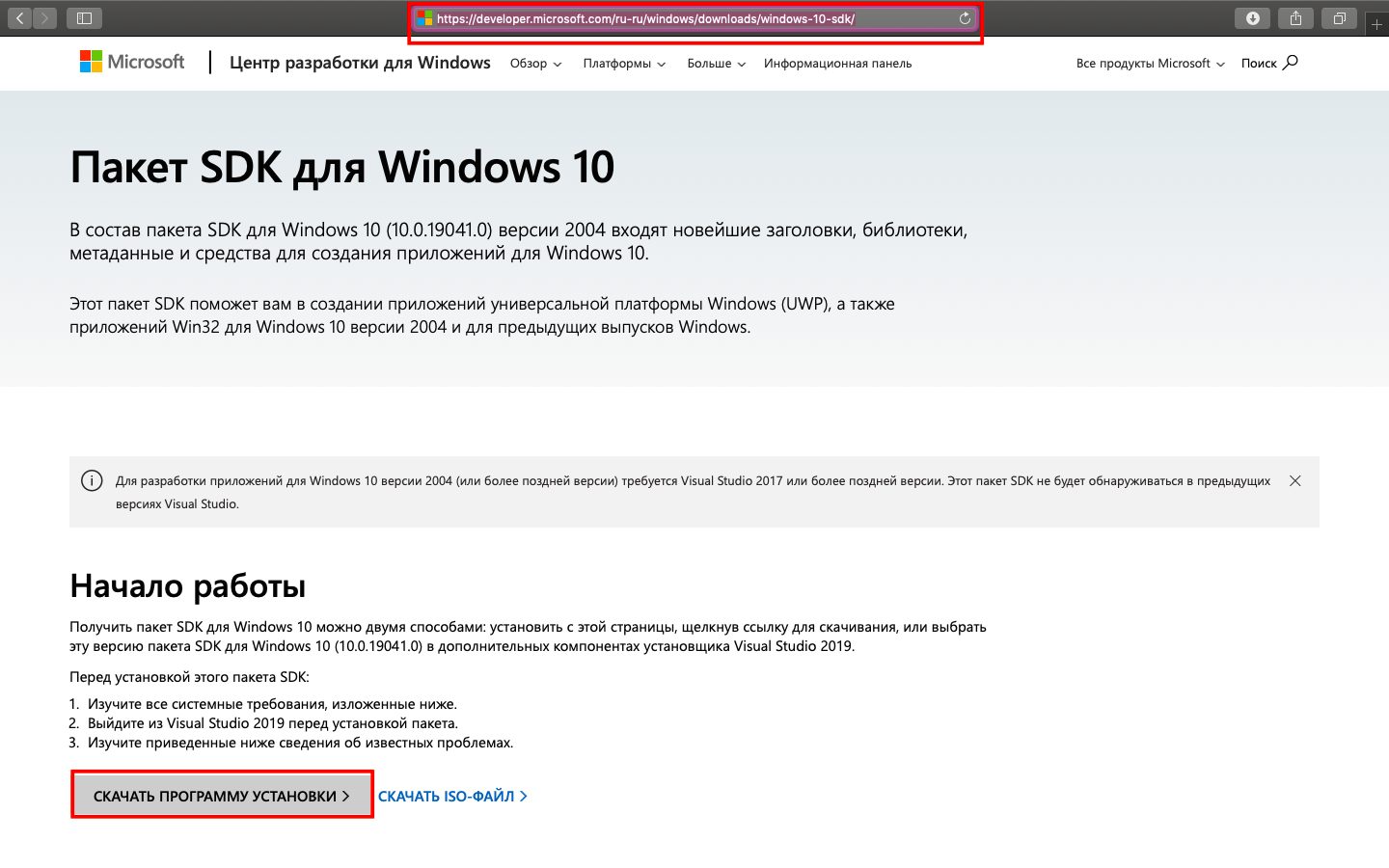The width and height of the screenshot is (1389, 868).
Task: Select the URL address field
Action: [x=693, y=18]
